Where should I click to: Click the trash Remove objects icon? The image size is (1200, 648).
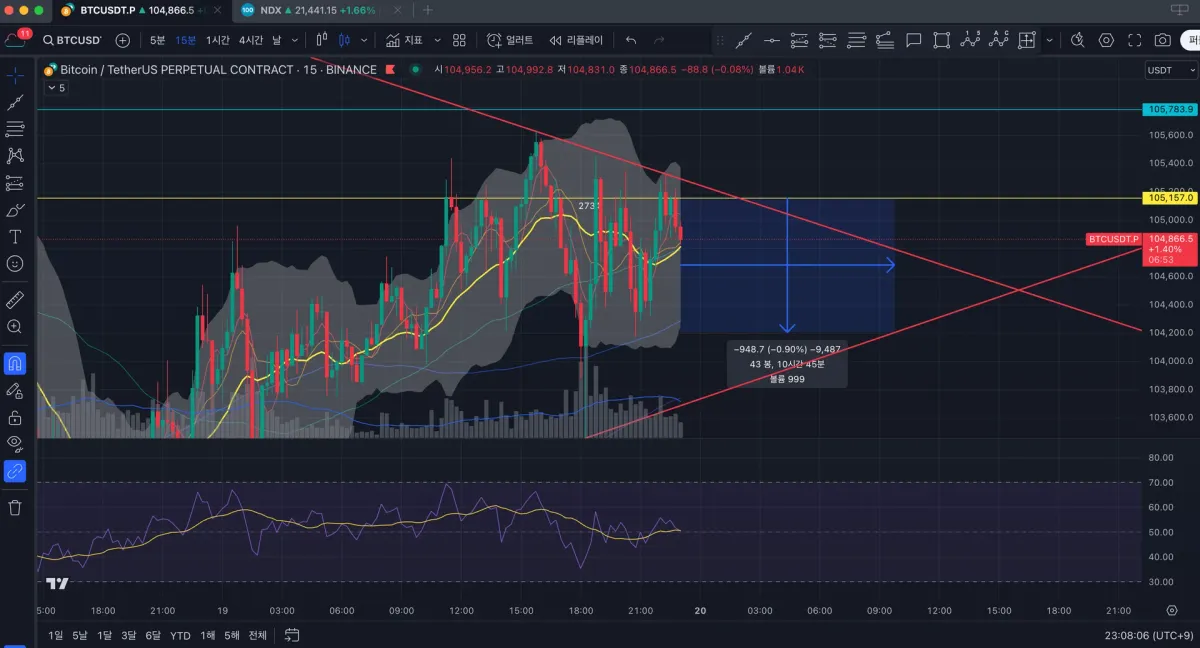point(15,508)
